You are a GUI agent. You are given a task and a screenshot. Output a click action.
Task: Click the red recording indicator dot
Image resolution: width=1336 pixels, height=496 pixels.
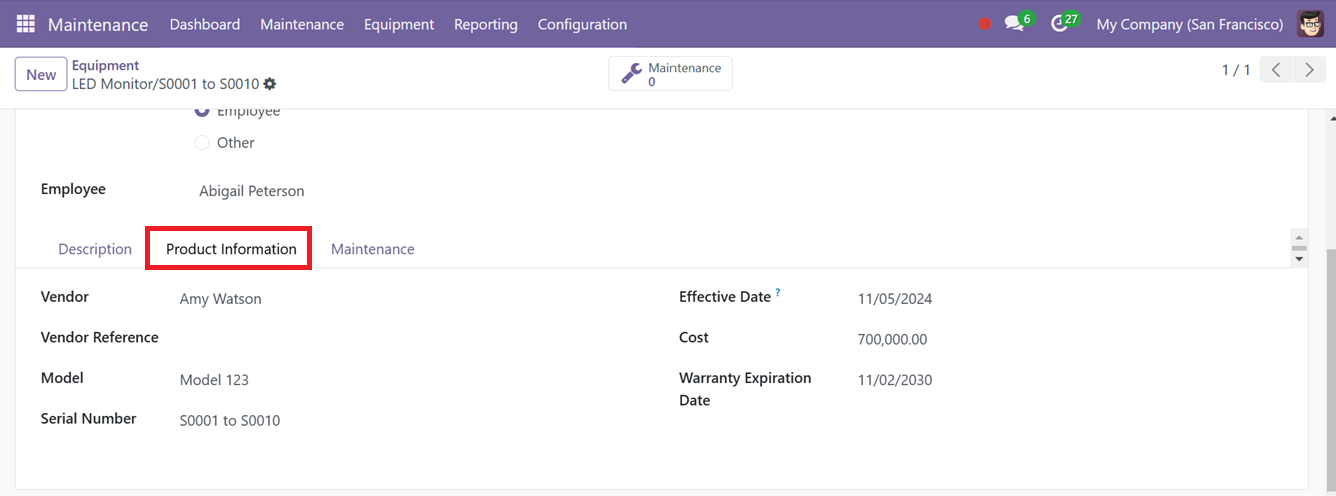pyautogui.click(x=985, y=24)
